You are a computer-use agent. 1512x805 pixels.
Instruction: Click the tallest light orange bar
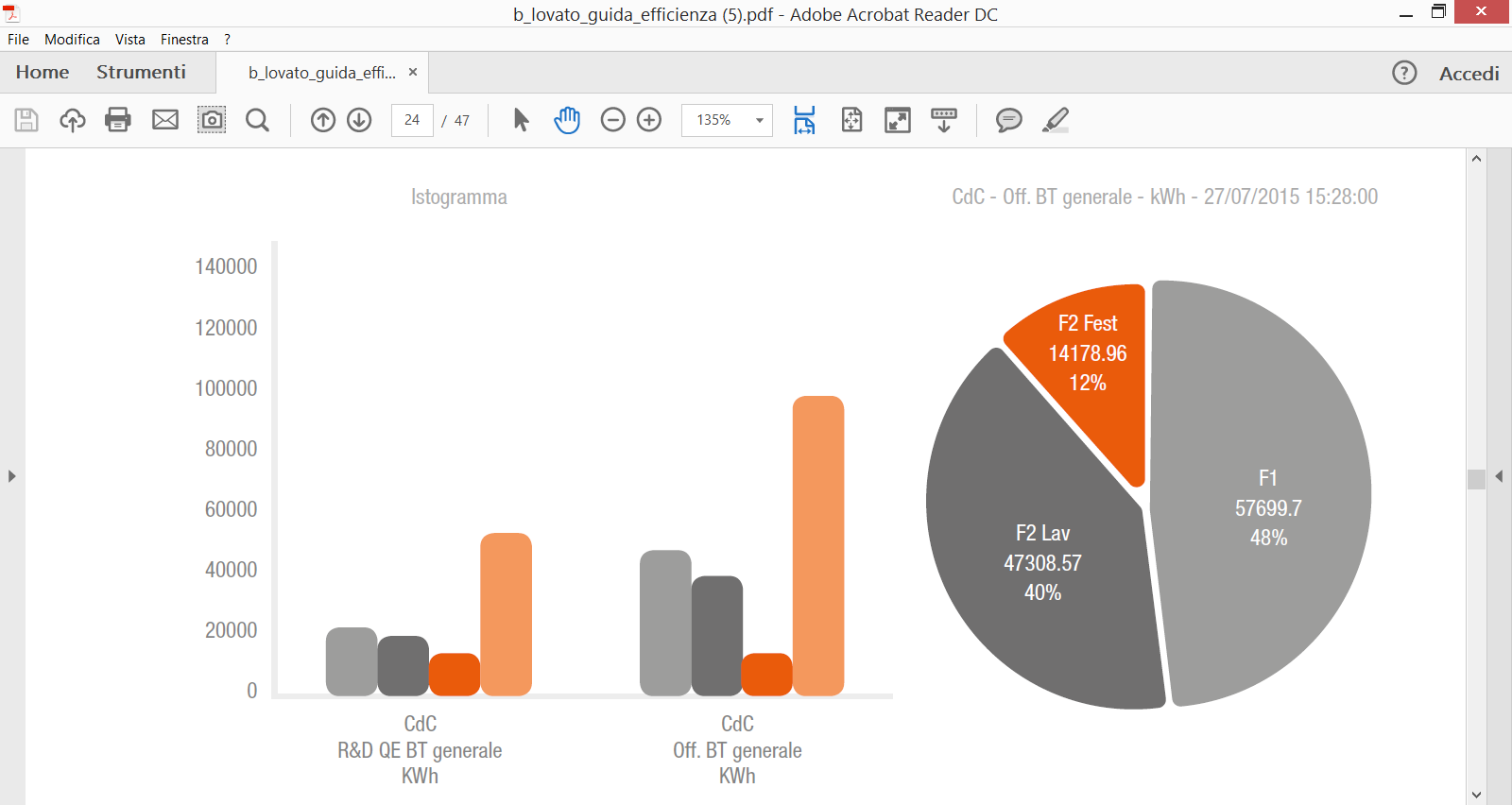818,545
